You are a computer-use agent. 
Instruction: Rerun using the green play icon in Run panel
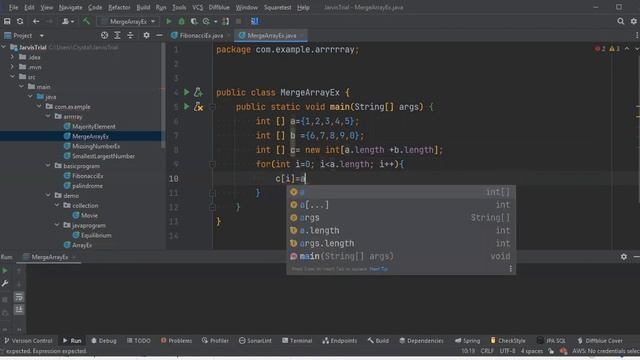(x=5, y=271)
